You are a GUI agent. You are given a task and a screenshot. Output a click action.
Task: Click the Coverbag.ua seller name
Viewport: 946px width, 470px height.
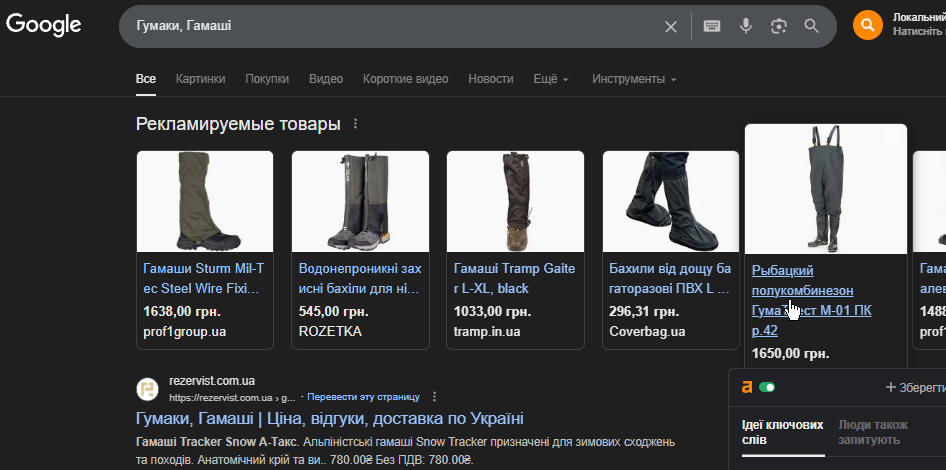coord(647,332)
